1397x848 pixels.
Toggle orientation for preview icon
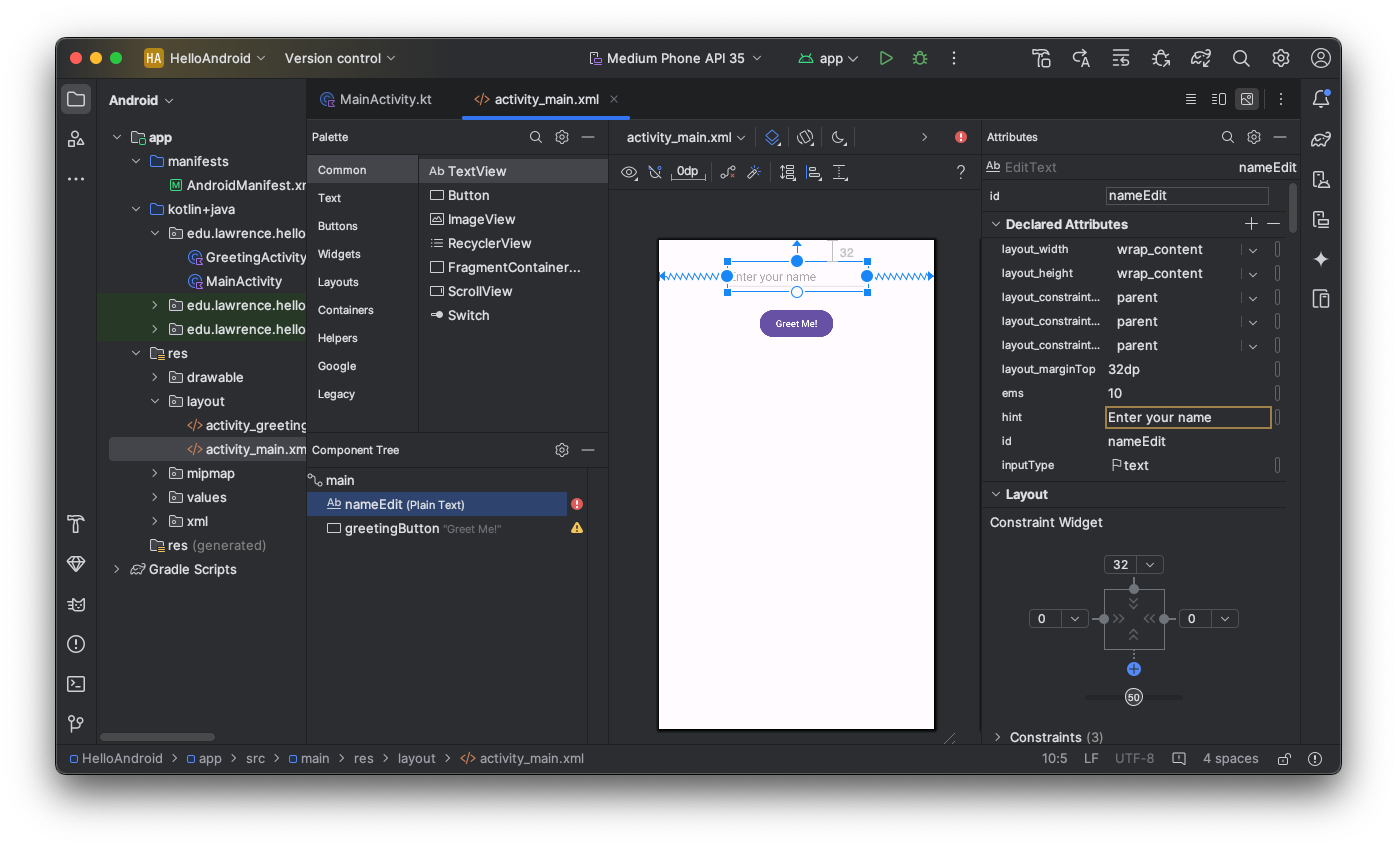[x=806, y=137]
